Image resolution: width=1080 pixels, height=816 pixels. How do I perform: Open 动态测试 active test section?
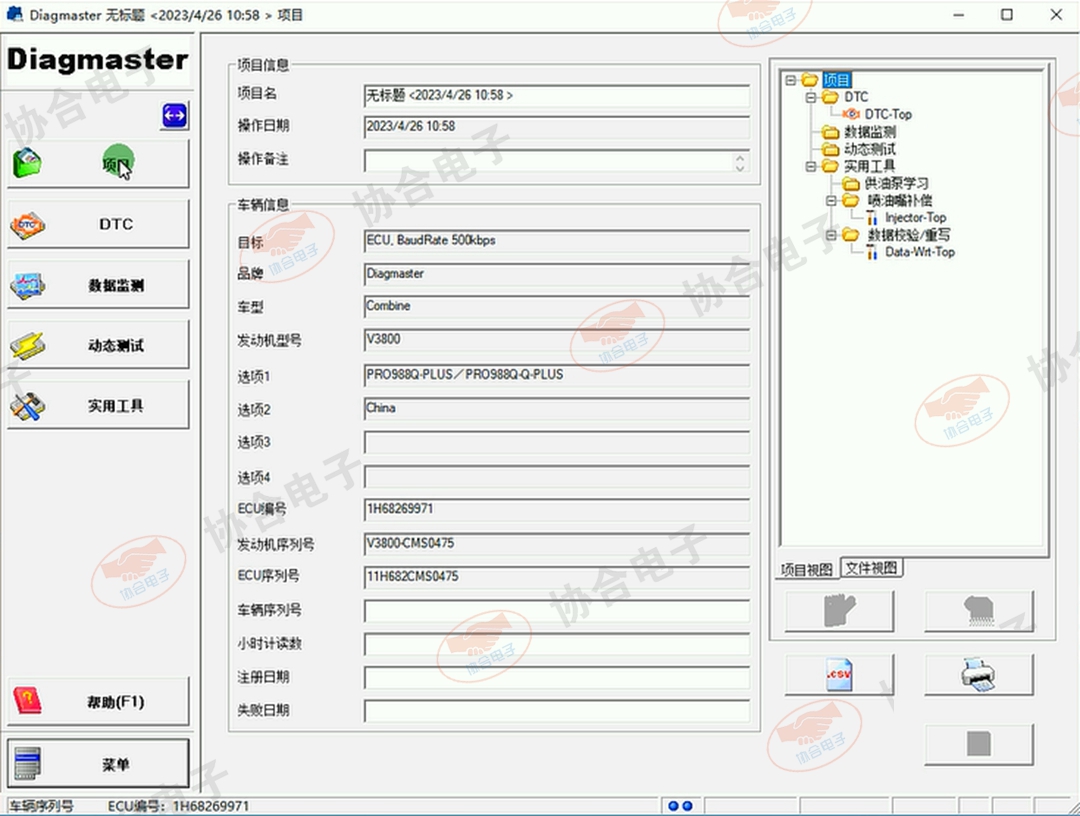coord(98,345)
